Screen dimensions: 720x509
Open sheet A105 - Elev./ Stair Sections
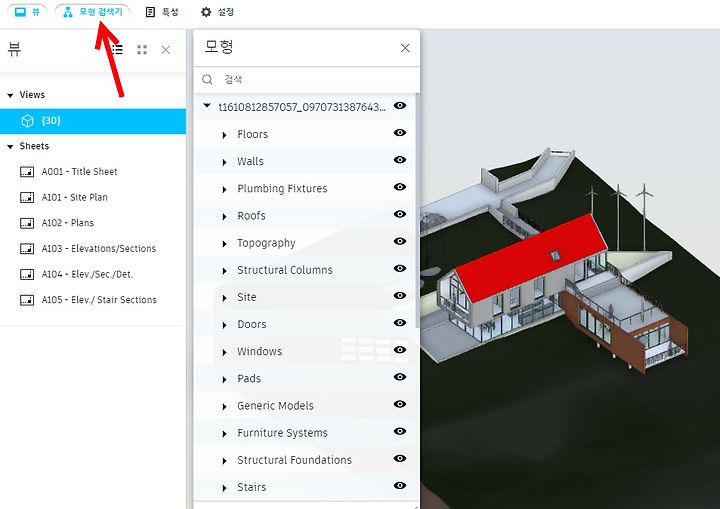(x=99, y=300)
